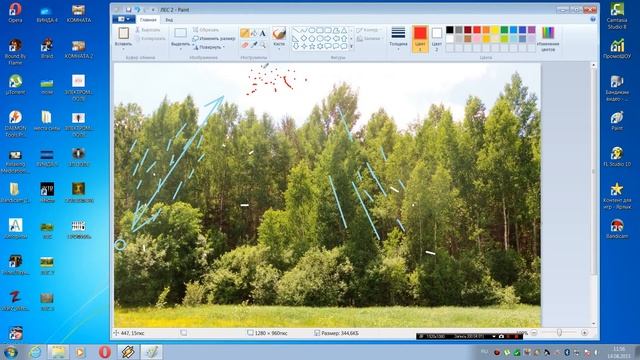The height and width of the screenshot is (360, 640).
Task: Switch to the Главная ribbon tab
Action: 148,20
